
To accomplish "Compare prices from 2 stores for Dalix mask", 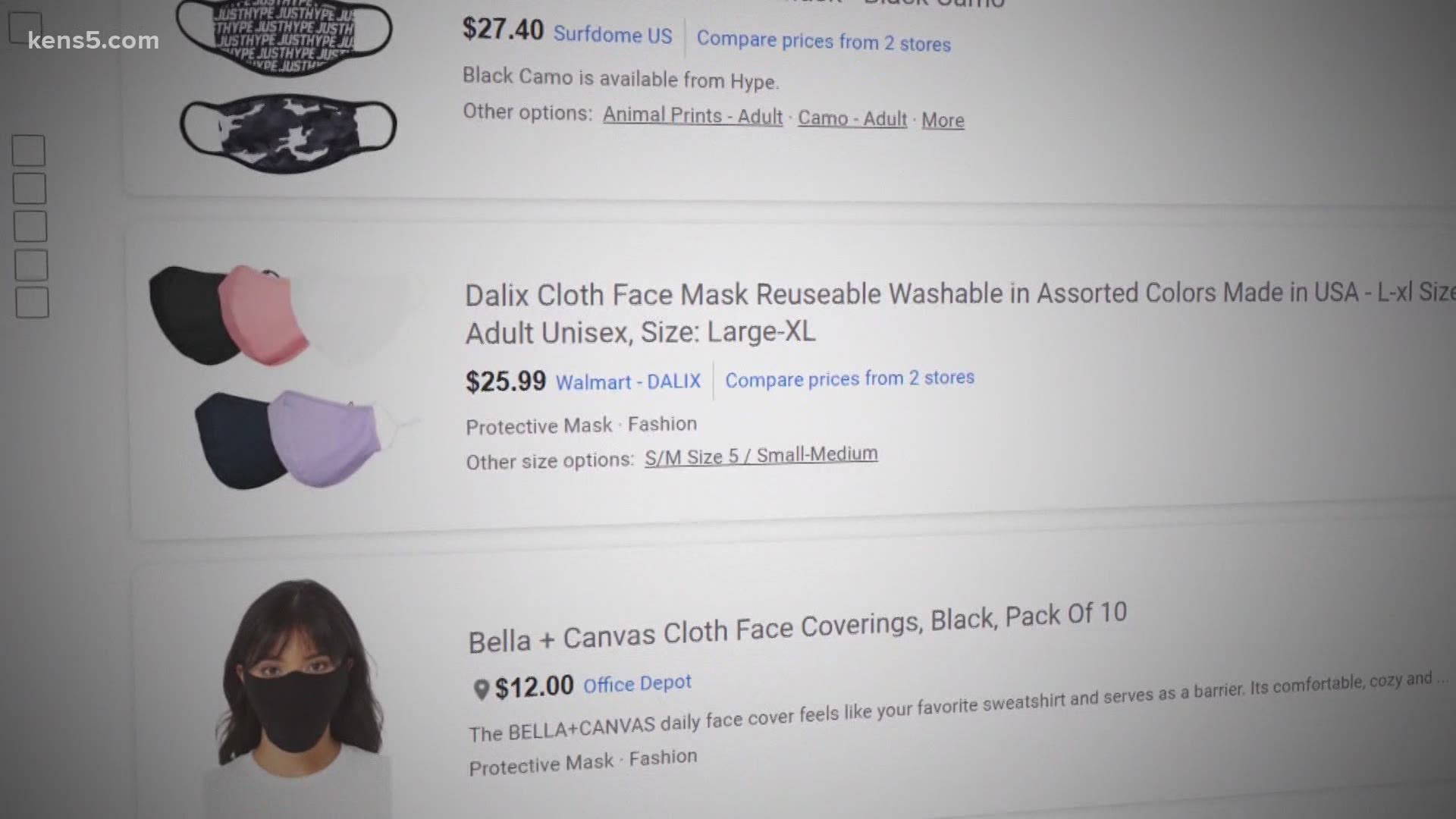I will coord(849,378).
